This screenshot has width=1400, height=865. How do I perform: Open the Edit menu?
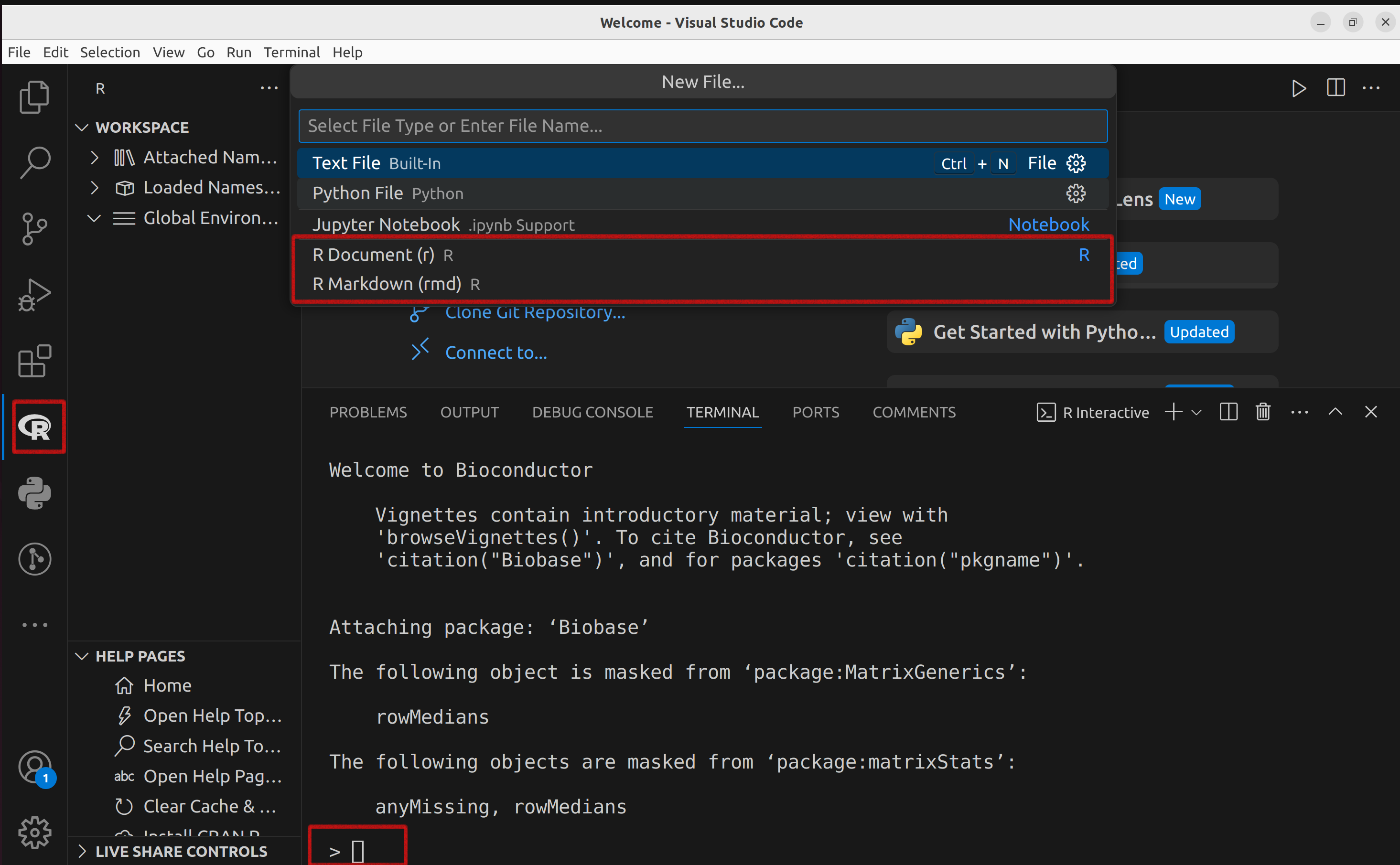tap(55, 52)
